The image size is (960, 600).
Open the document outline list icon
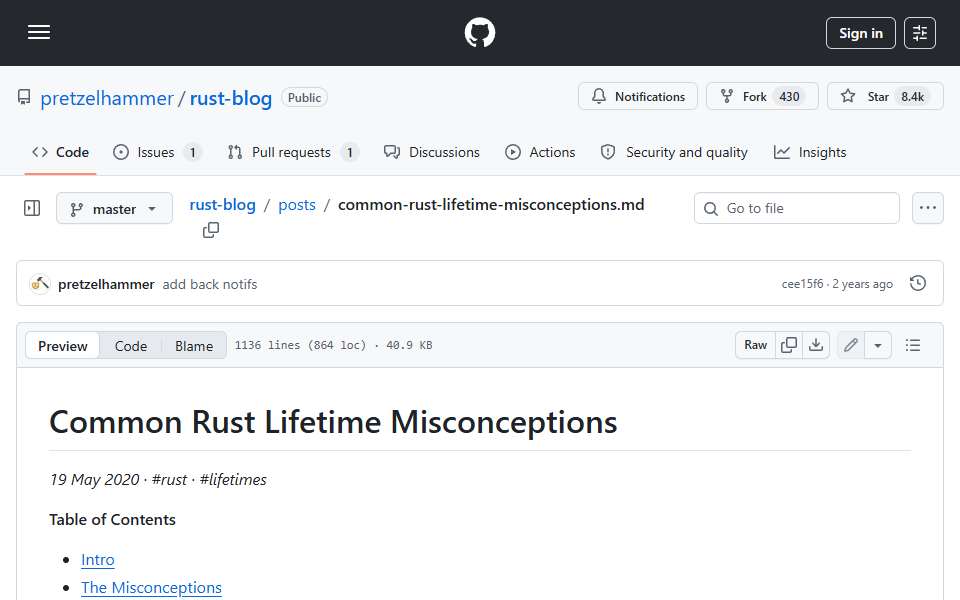point(913,345)
